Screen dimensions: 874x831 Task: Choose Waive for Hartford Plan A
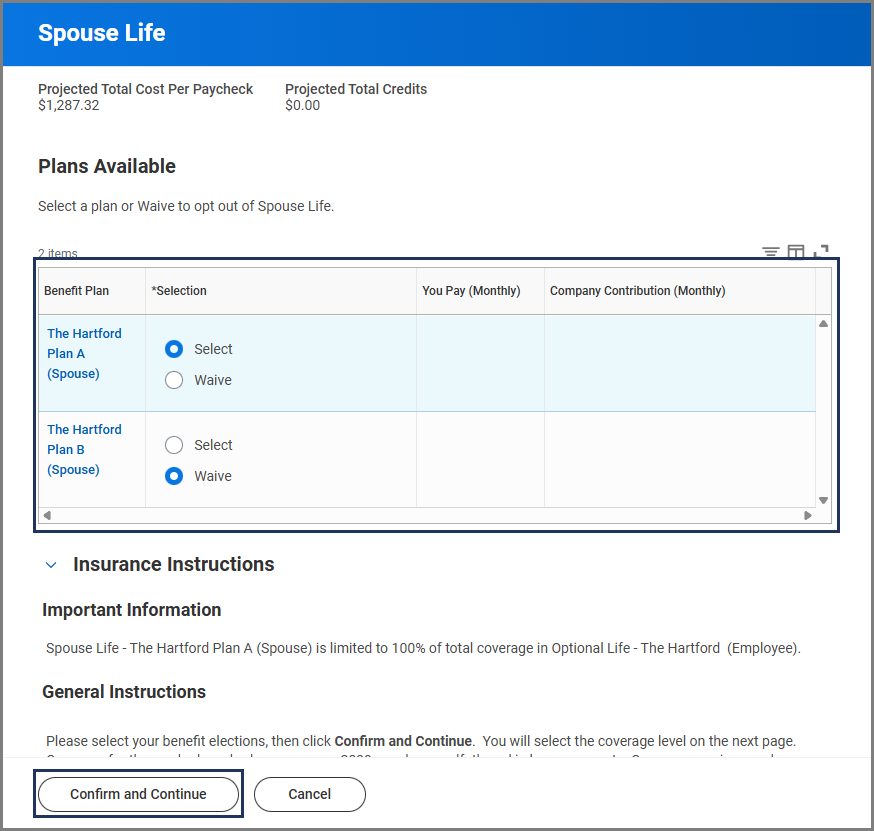(174, 380)
